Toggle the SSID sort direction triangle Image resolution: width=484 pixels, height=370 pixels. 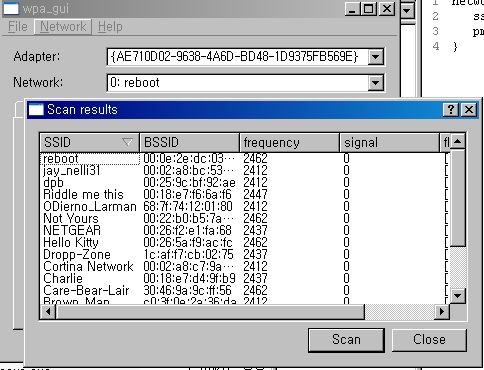[127, 142]
